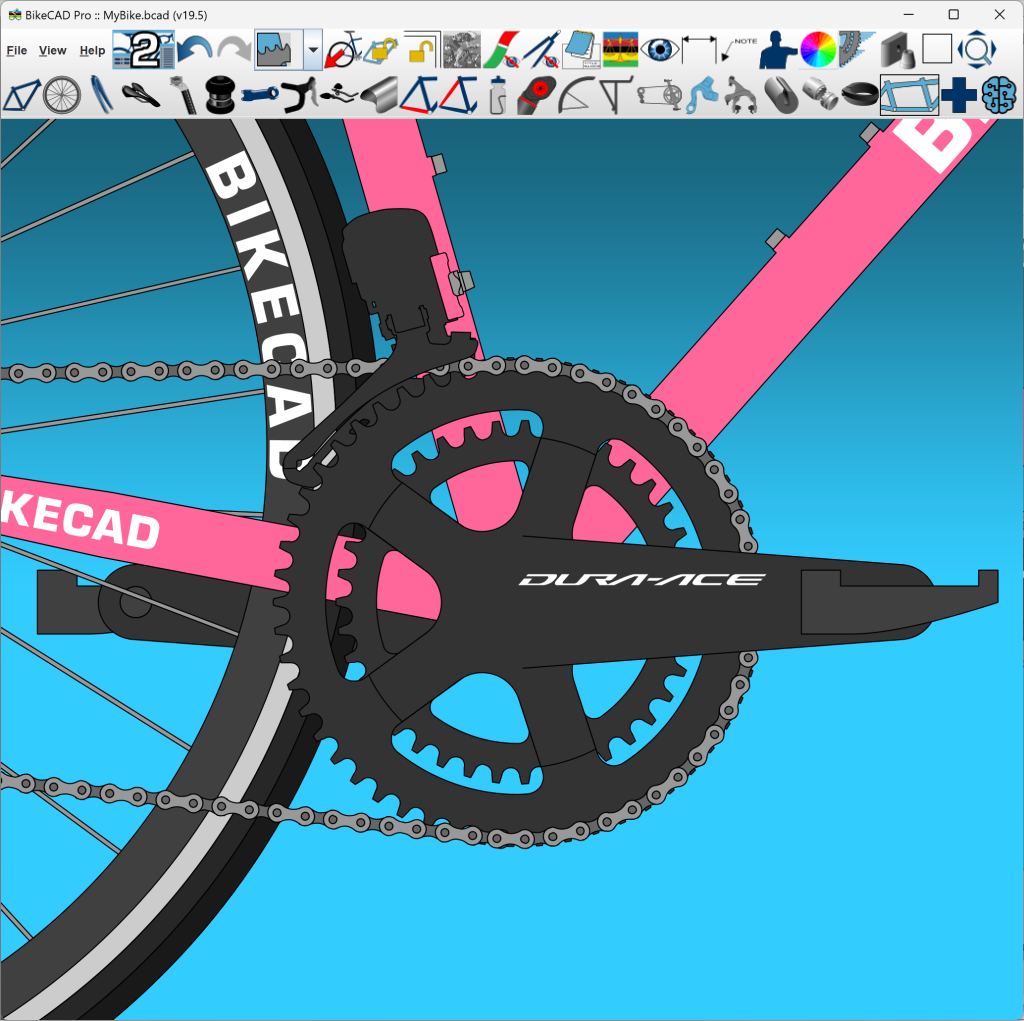The image size is (1024, 1021).
Task: Select the brake caliper icon
Action: click(x=740, y=95)
